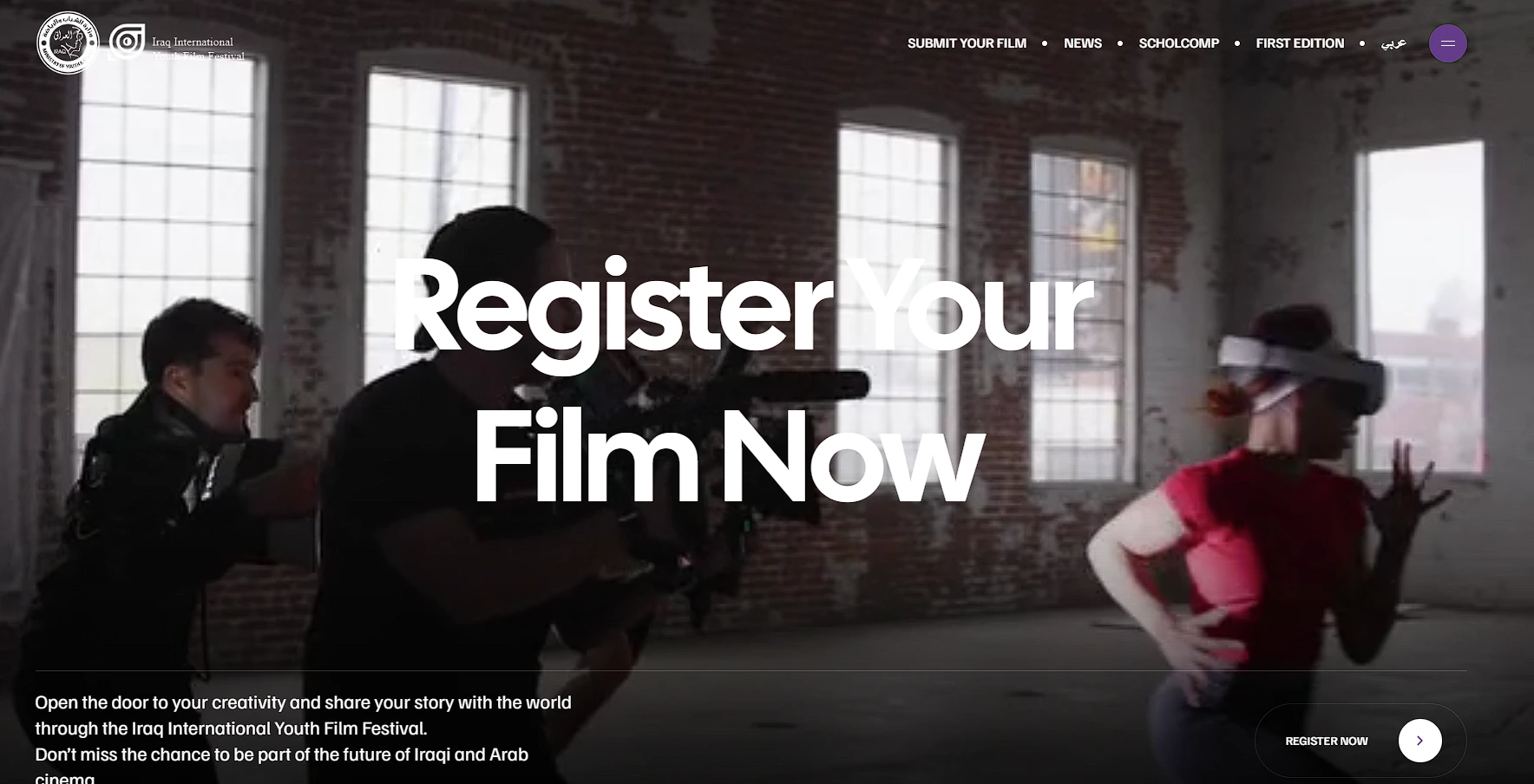
Task: Go to the News section
Action: coord(1082,43)
